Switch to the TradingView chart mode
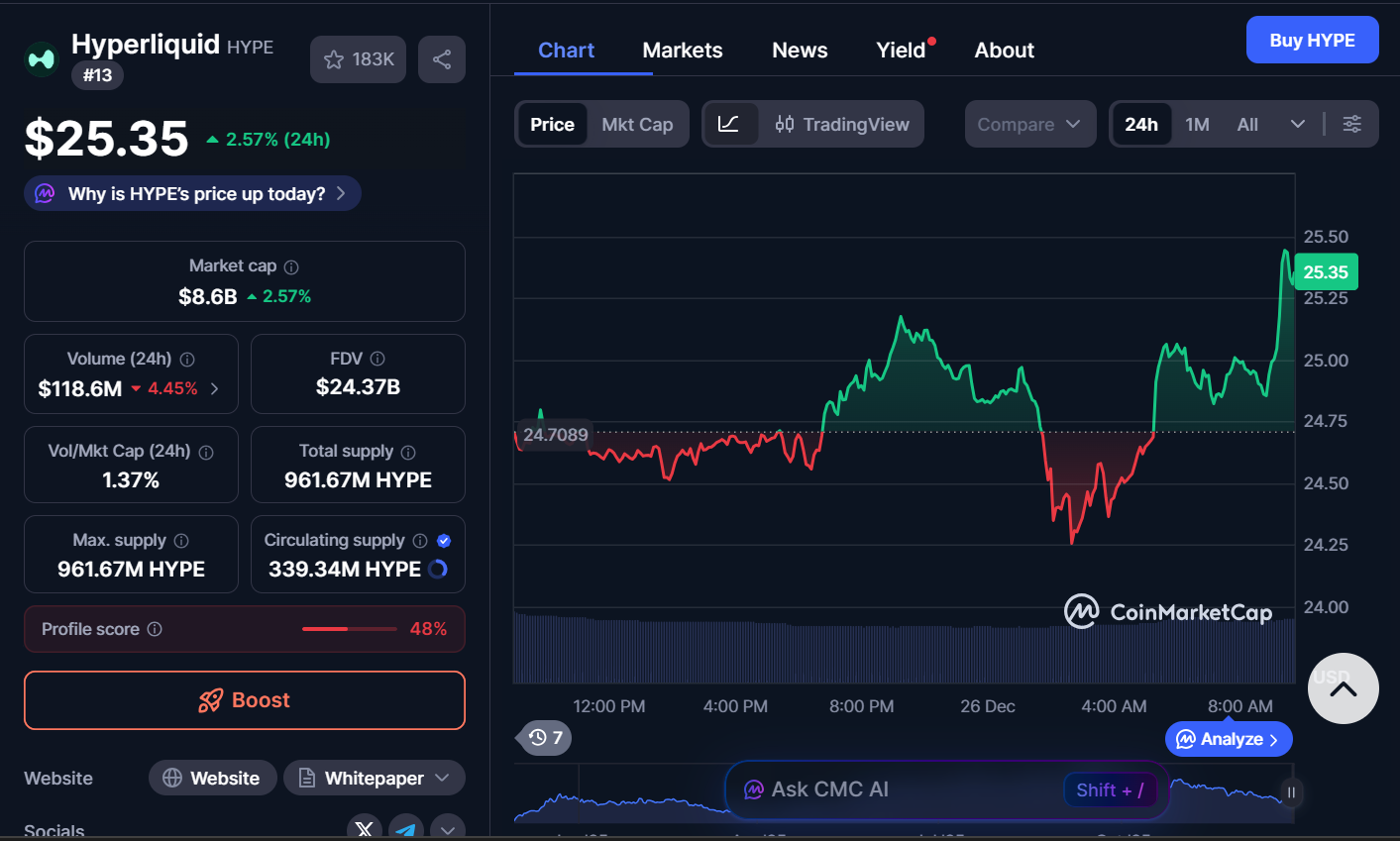The image size is (1400, 841). [843, 124]
